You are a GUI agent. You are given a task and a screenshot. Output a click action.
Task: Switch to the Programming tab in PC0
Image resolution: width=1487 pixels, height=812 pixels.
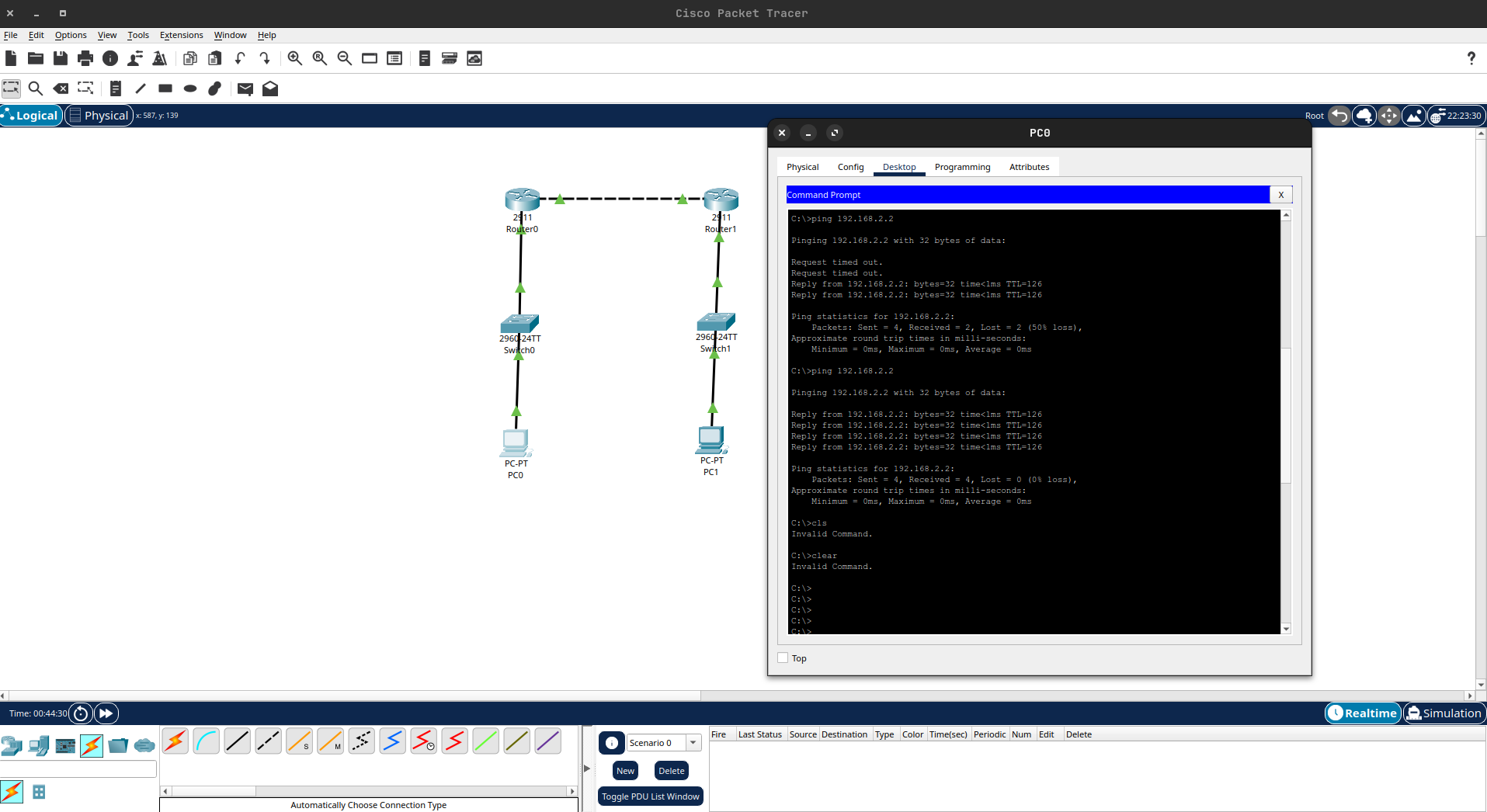point(962,167)
